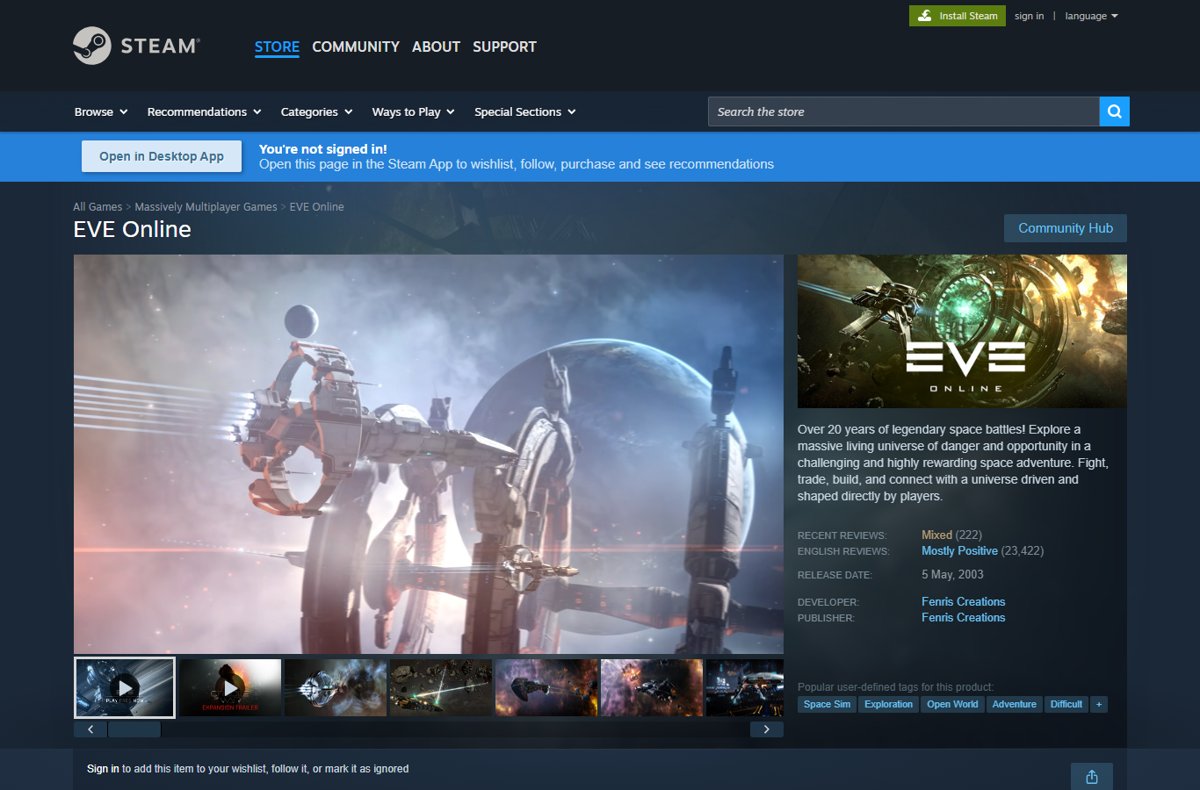Click the EVE Online breadcrumb link
The height and width of the screenshot is (790, 1200).
(316, 207)
